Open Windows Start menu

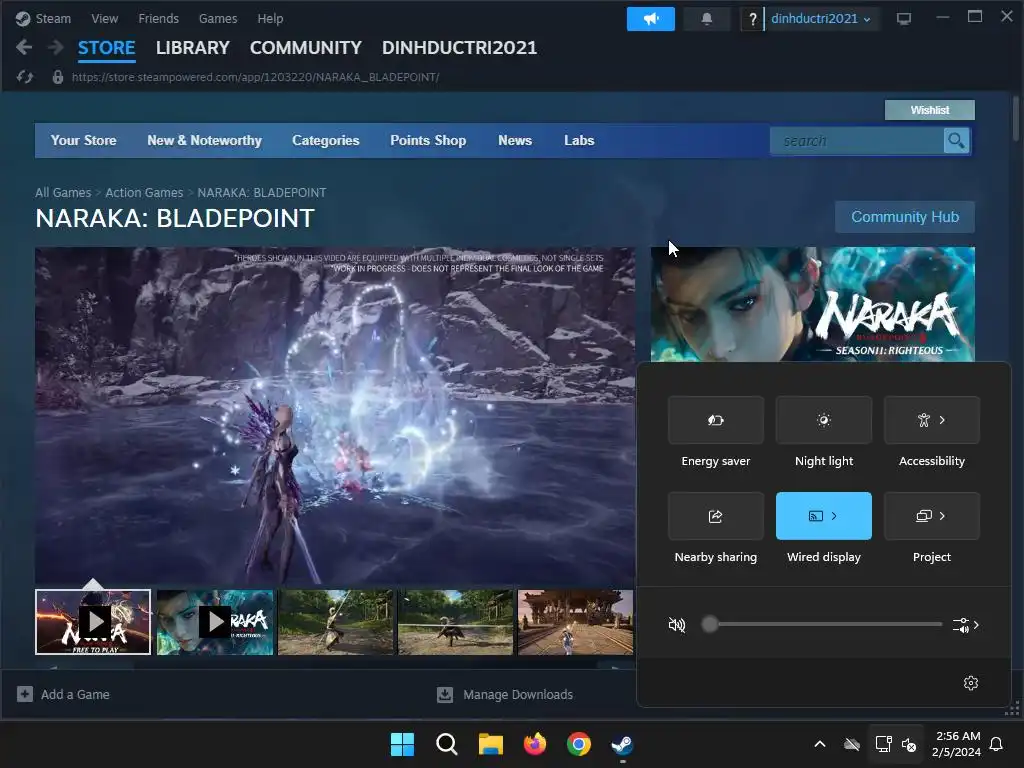pos(402,744)
